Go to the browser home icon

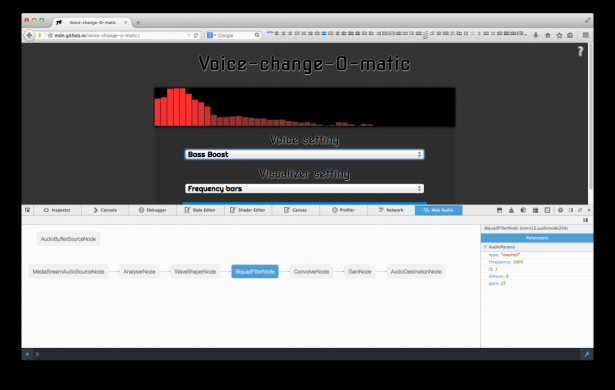[x=548, y=35]
